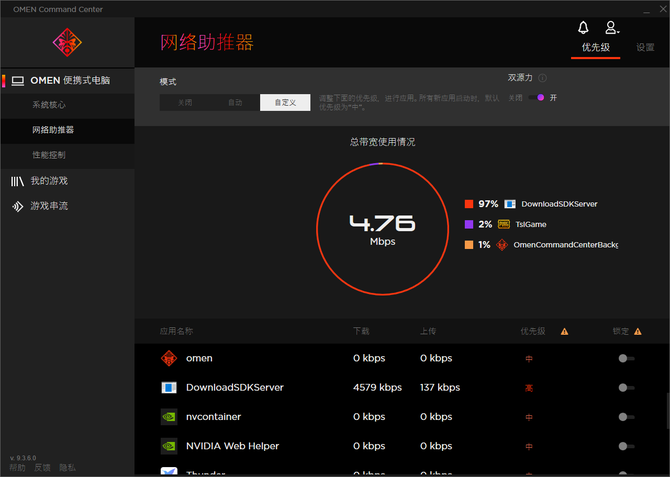Image resolution: width=670 pixels, height=477 pixels.
Task: Toggle the 双源力 switch
Action: coord(536,97)
